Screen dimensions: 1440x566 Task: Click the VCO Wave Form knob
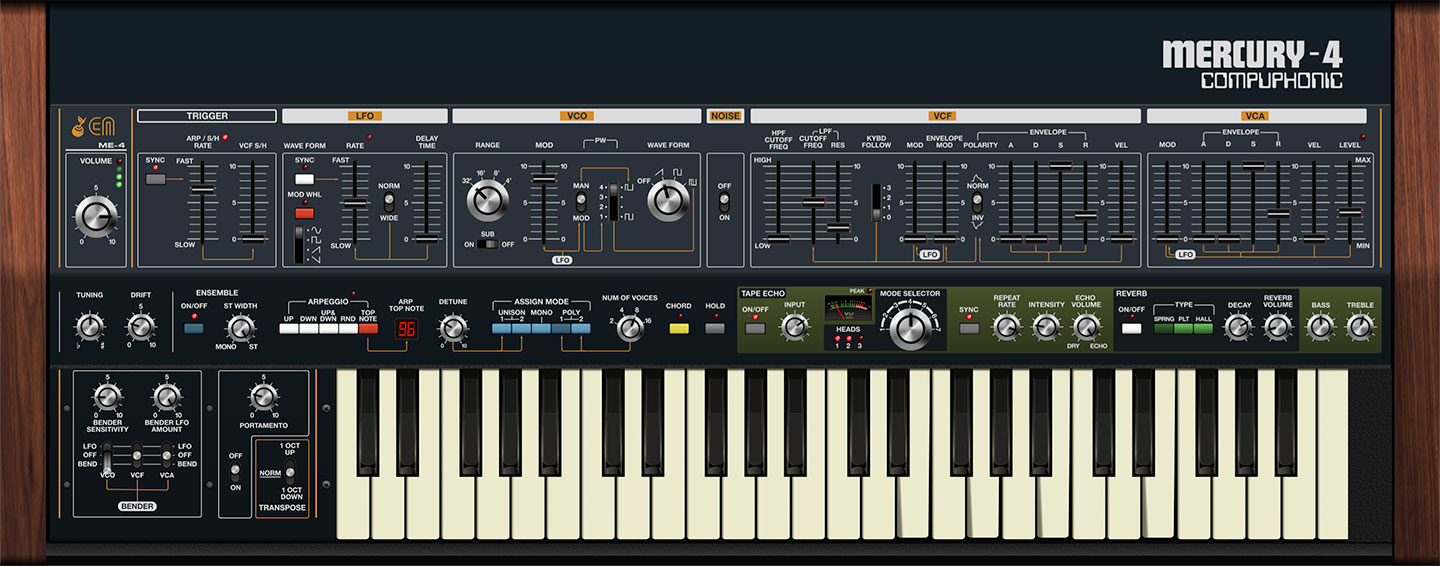click(668, 200)
